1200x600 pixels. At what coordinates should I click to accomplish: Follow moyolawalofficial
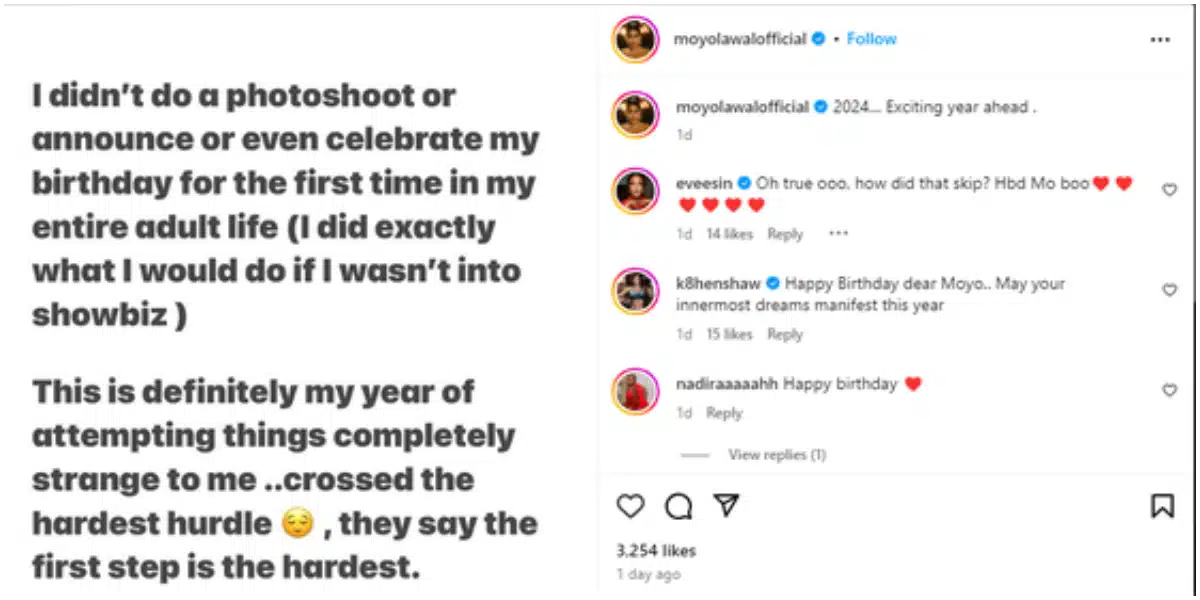[871, 39]
